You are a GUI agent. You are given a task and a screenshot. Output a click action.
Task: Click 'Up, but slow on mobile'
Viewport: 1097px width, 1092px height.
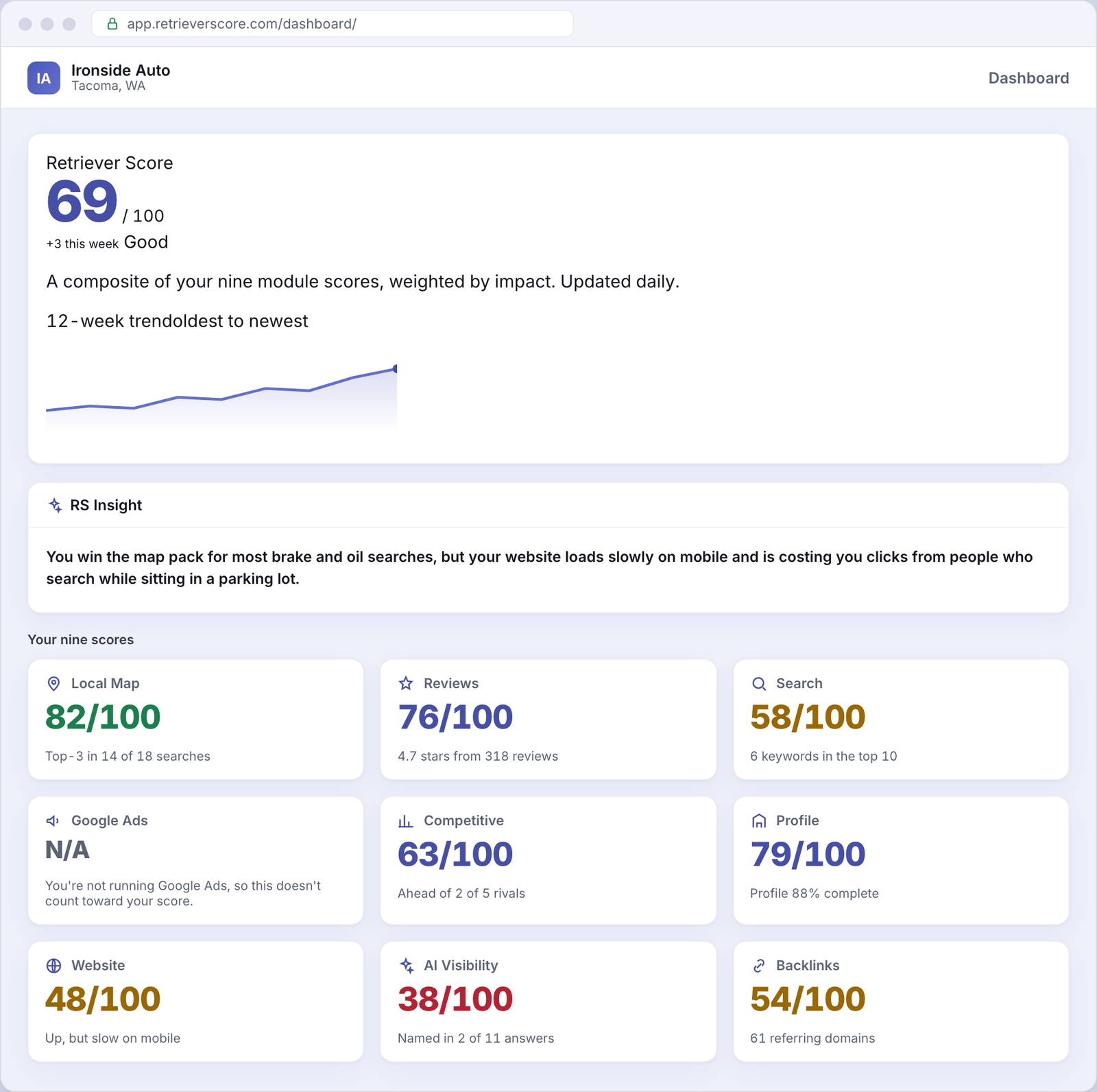(x=112, y=1038)
